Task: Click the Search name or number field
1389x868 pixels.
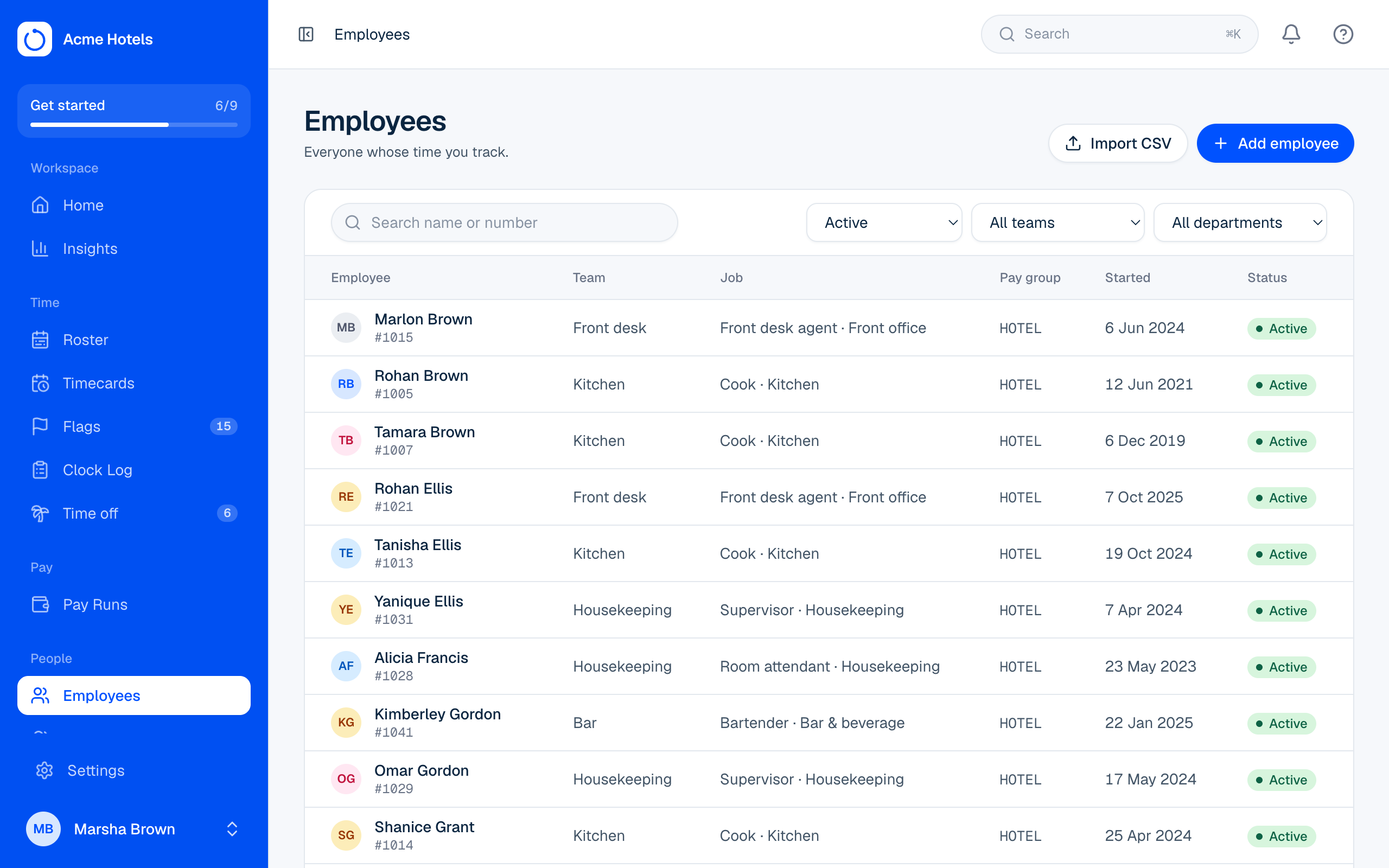Action: click(x=504, y=223)
